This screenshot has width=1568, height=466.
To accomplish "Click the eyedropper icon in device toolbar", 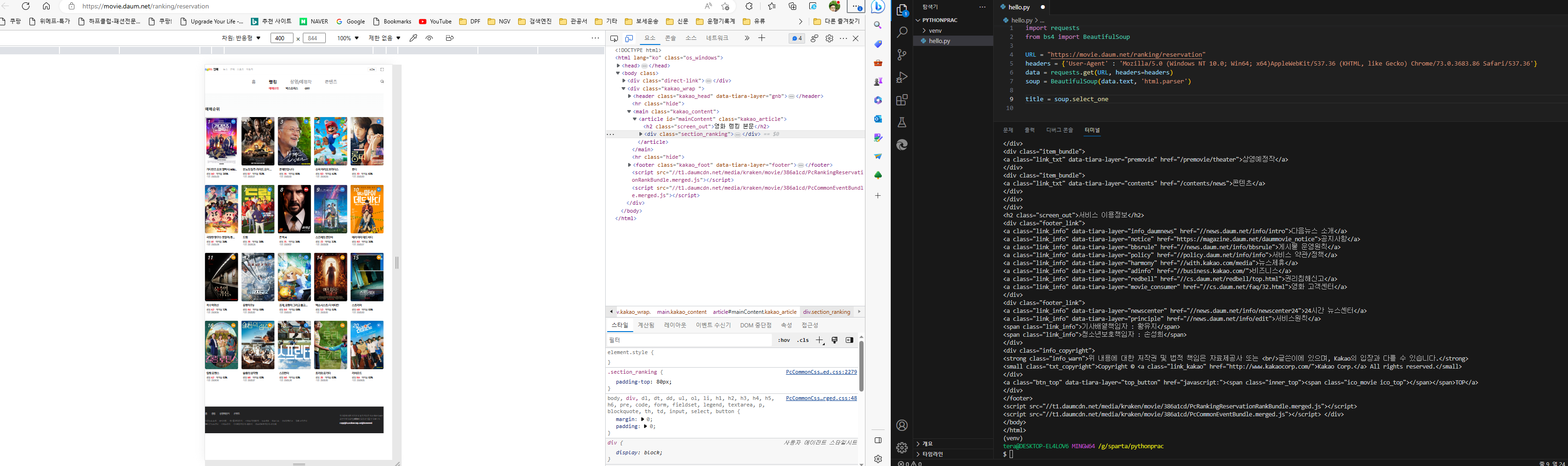I will coord(413,38).
